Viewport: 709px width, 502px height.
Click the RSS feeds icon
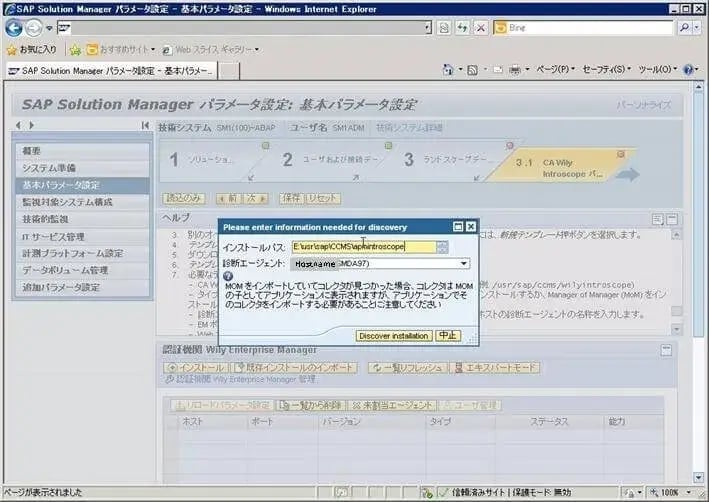(x=472, y=70)
